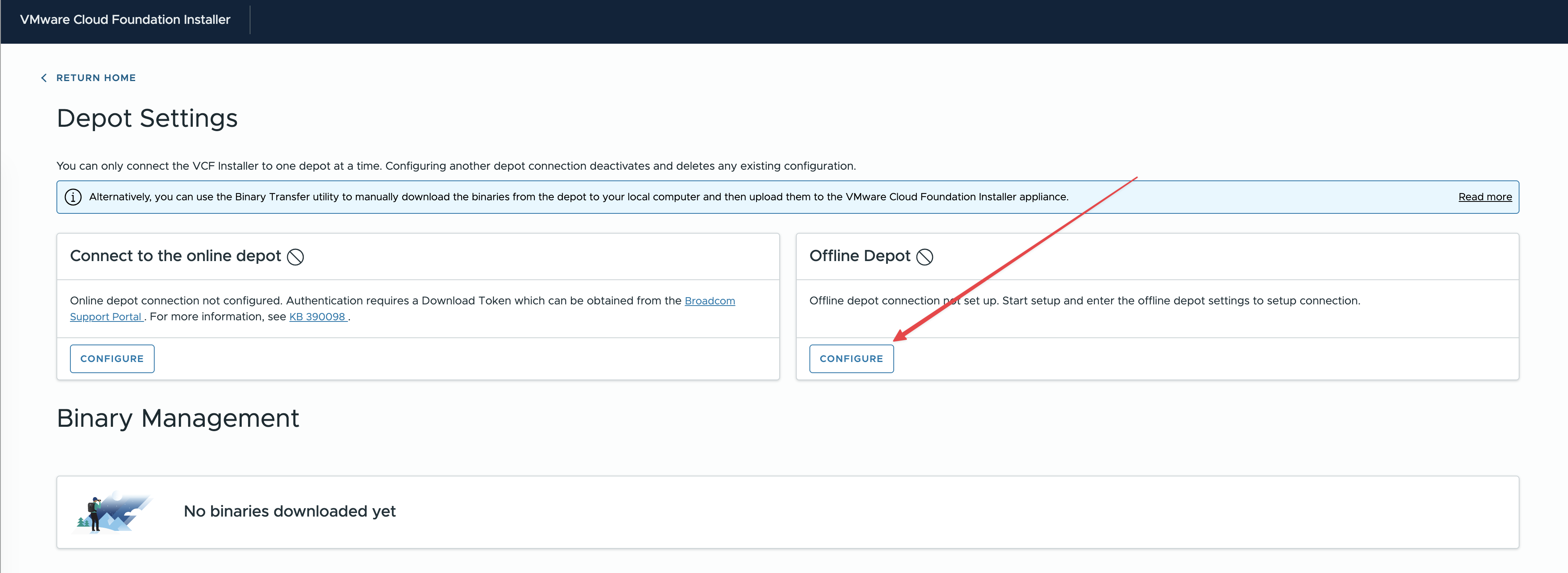Click the 'No binaries downloaded yet' message
This screenshot has height=573, width=1568.
[289, 511]
